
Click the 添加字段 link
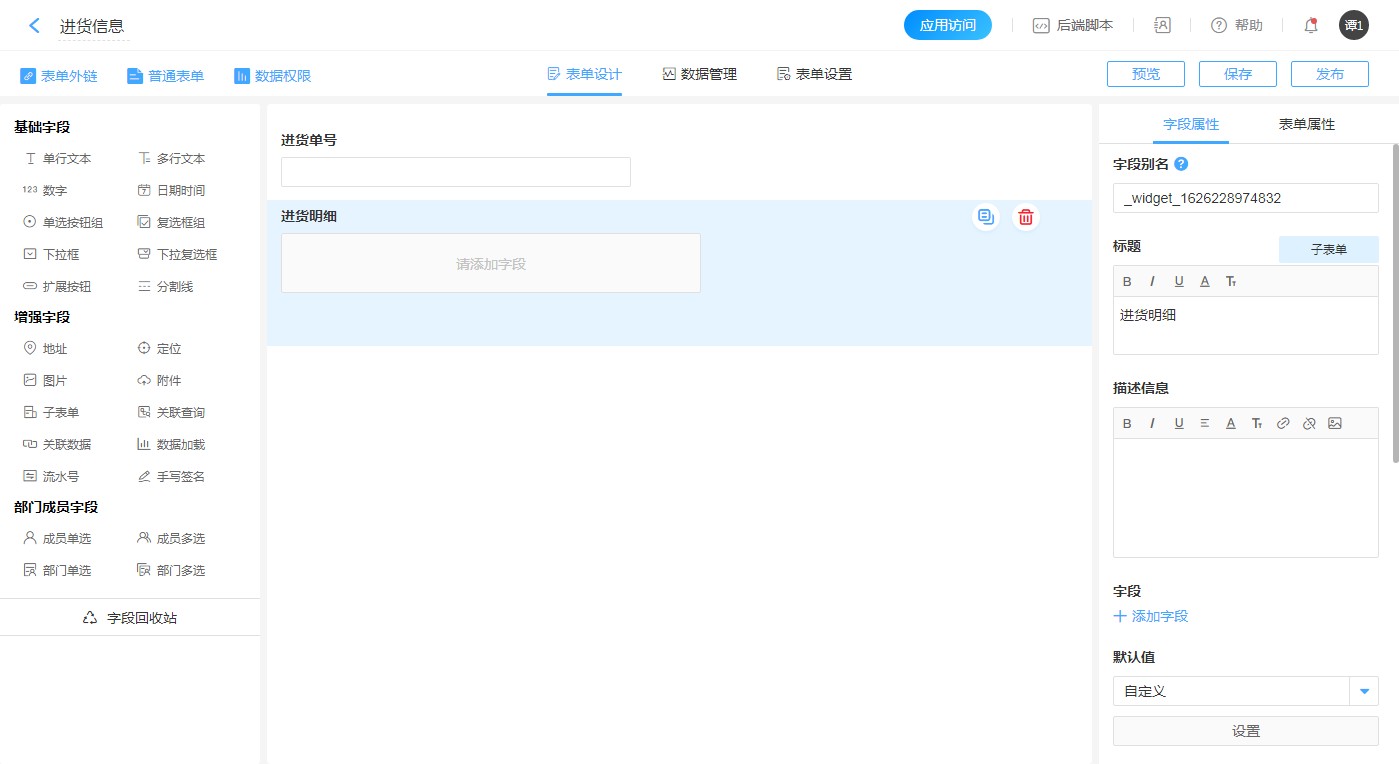click(x=1151, y=616)
